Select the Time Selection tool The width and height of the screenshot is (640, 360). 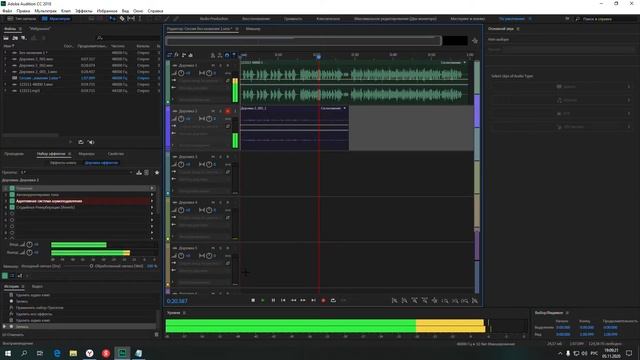coord(140,19)
